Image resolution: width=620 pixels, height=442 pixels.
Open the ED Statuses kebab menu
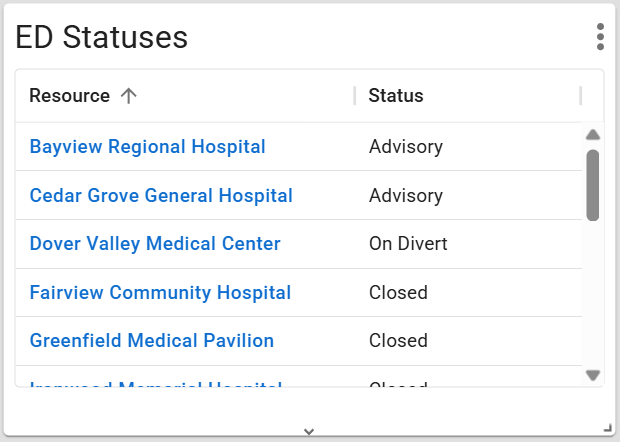tap(600, 37)
